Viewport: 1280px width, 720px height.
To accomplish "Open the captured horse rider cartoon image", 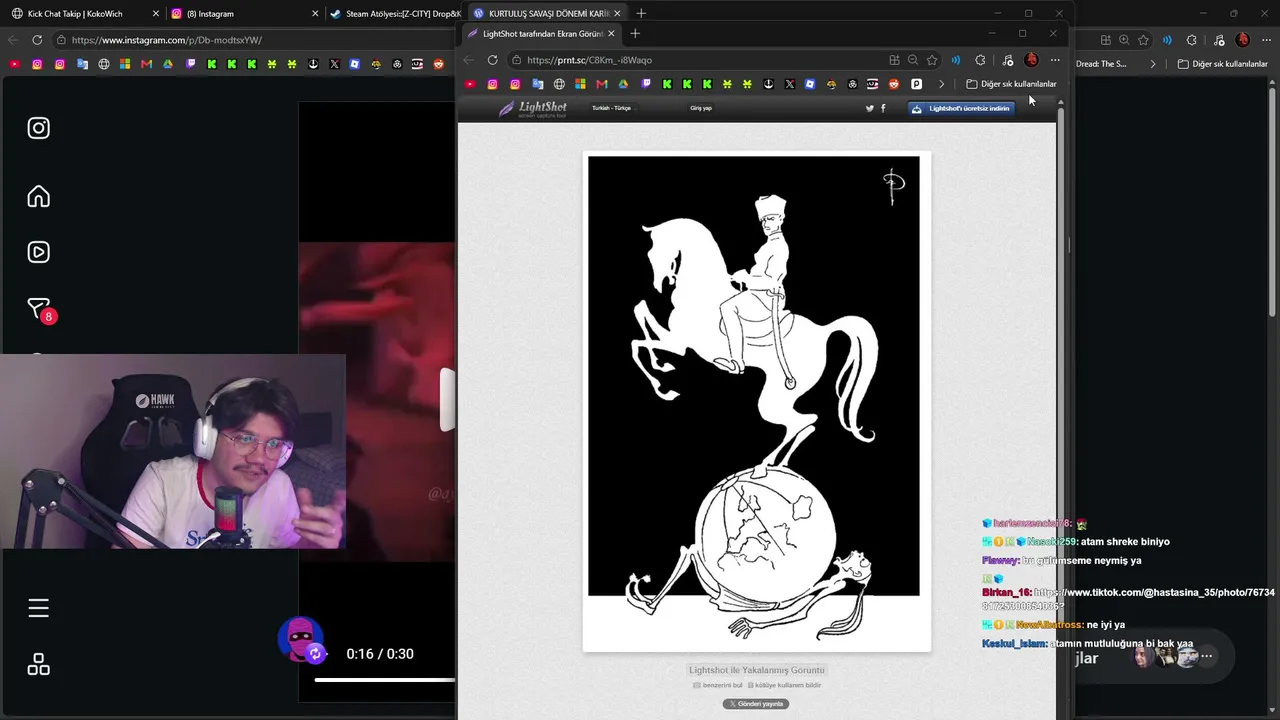I will coord(756,401).
